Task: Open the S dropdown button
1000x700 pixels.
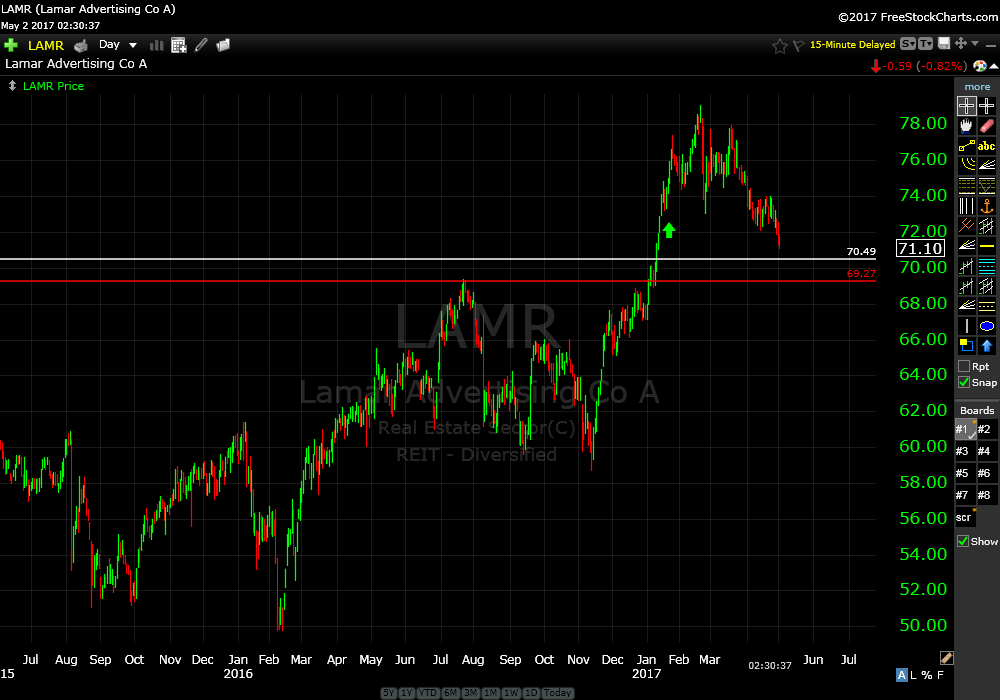Action: 908,44
